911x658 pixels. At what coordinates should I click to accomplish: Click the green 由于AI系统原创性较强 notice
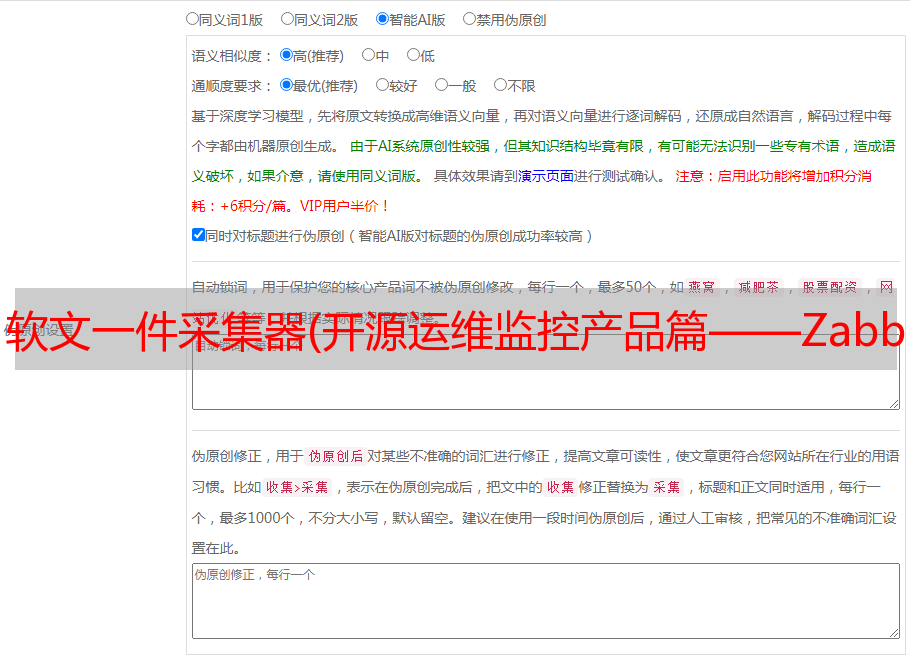[543, 161]
